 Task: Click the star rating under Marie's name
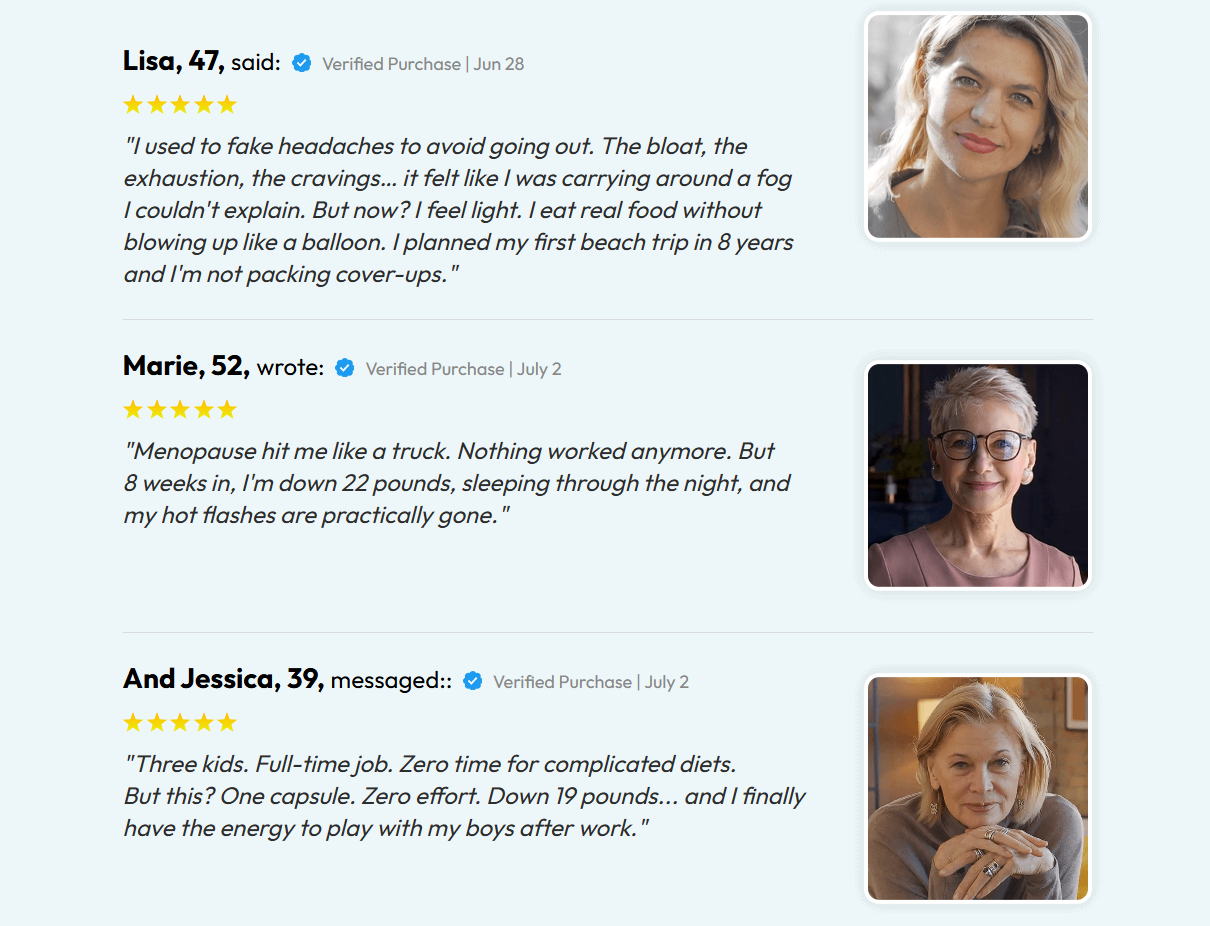click(x=180, y=409)
